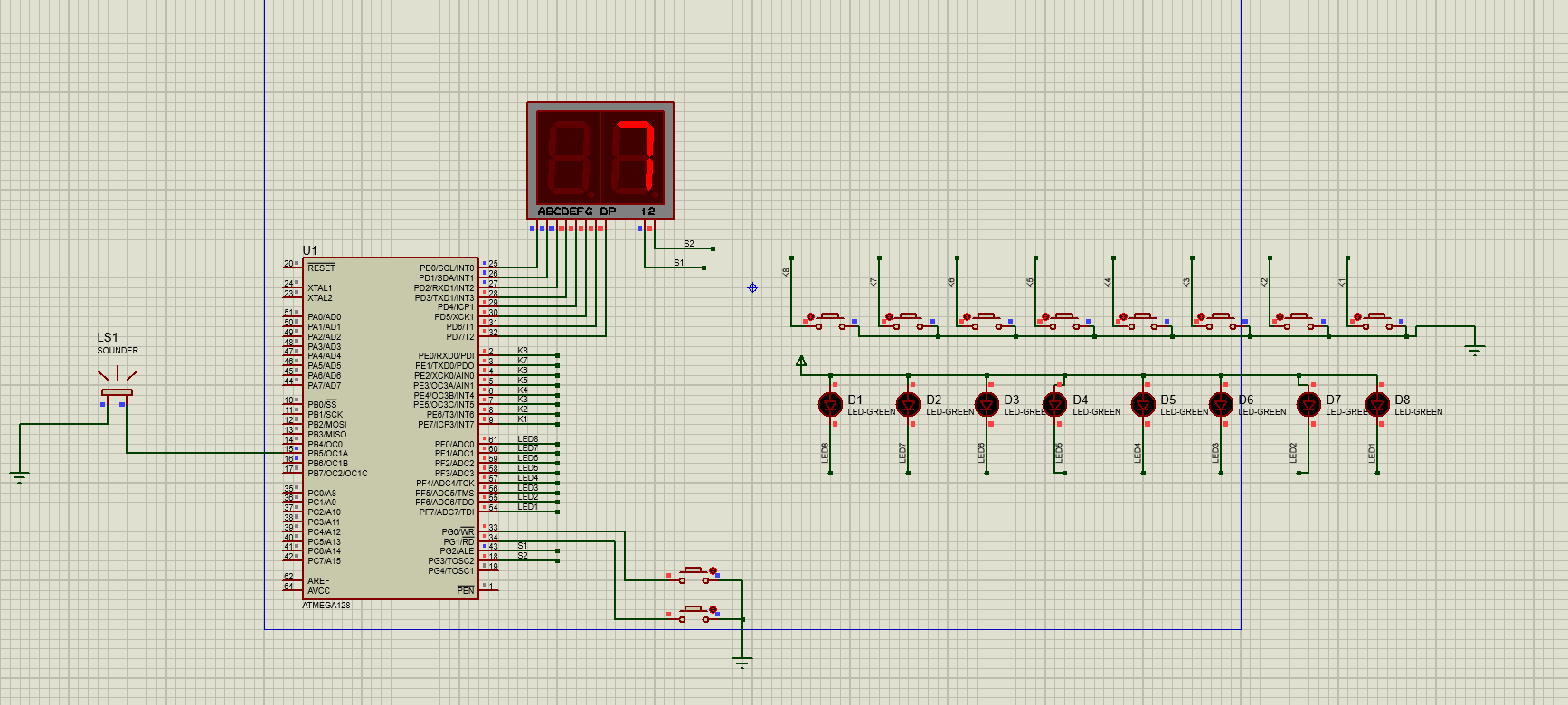Toggle the latch on push button K4
Viewport: 1568px width, 705px height.
pyautogui.click(x=1123, y=316)
